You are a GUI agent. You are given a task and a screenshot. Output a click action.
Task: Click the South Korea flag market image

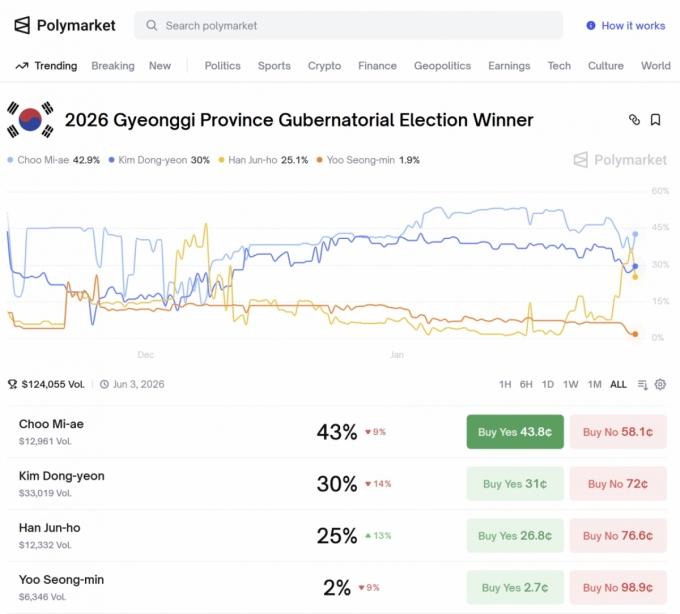(x=31, y=120)
